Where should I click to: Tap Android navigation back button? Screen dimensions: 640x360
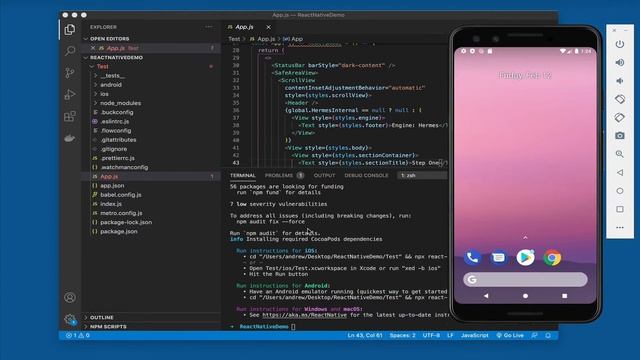tap(486, 296)
